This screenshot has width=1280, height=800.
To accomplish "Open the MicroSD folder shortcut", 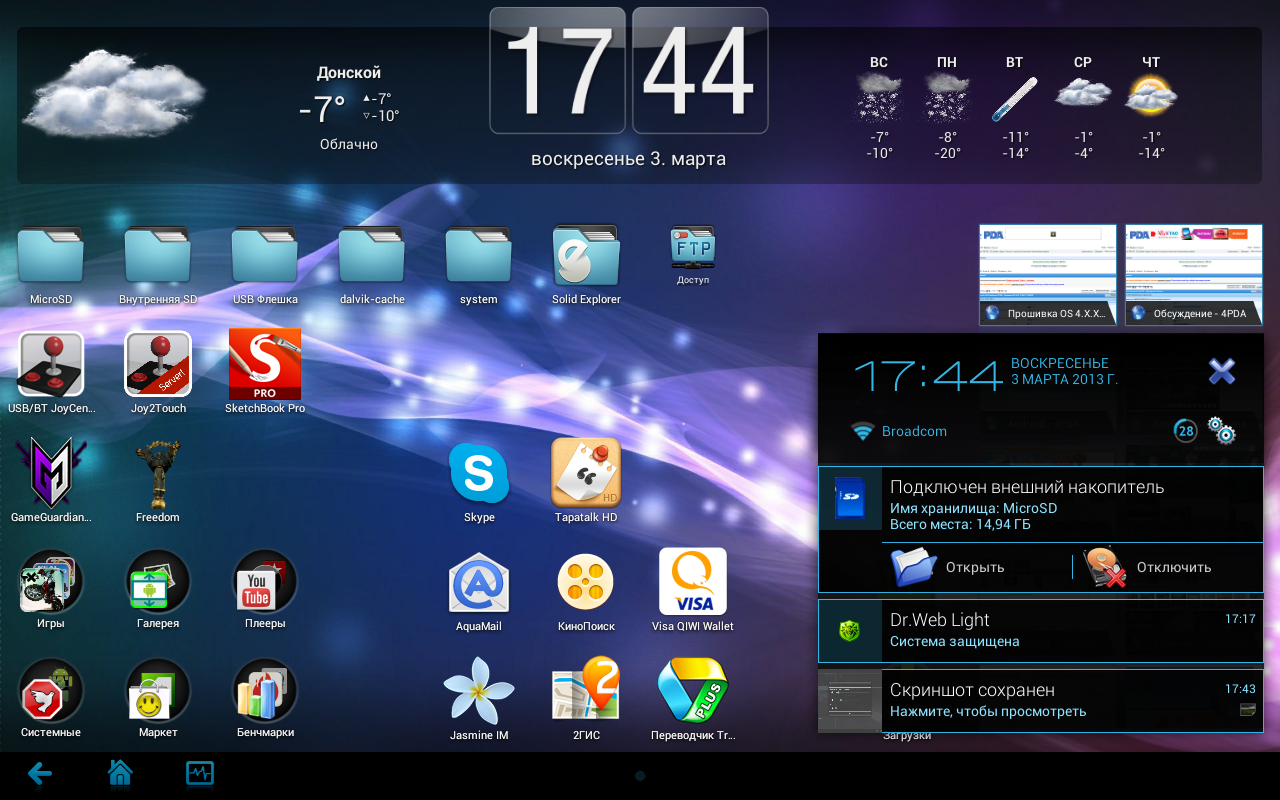I will point(51,256).
